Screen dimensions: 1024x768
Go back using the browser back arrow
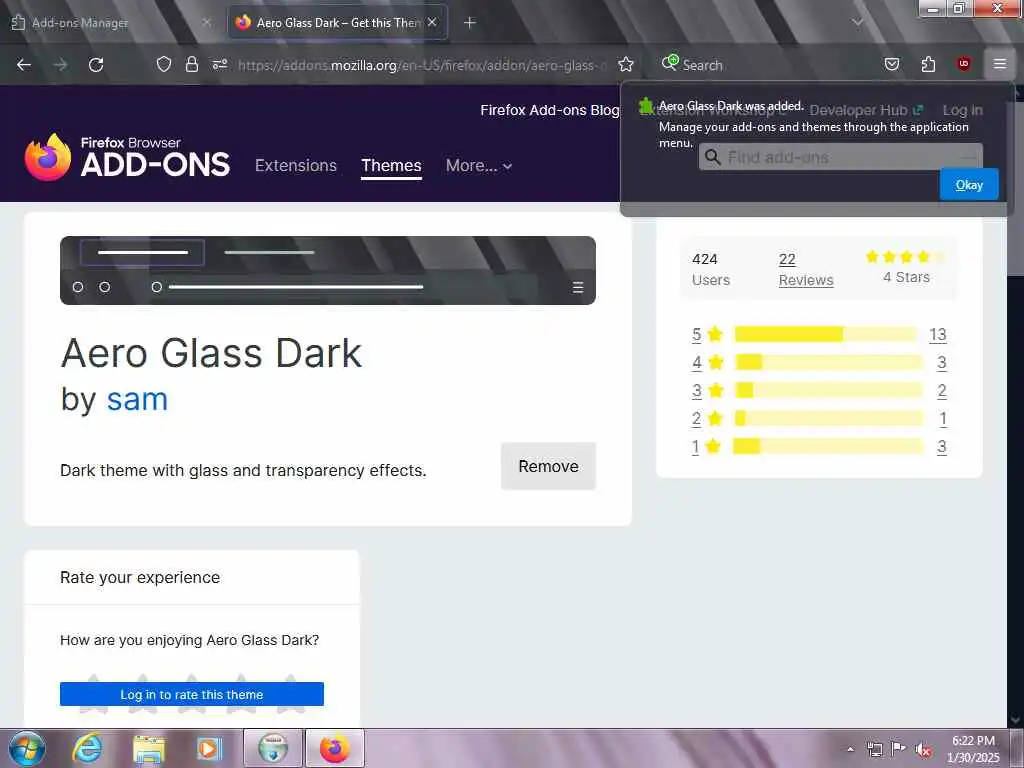[x=24, y=65]
